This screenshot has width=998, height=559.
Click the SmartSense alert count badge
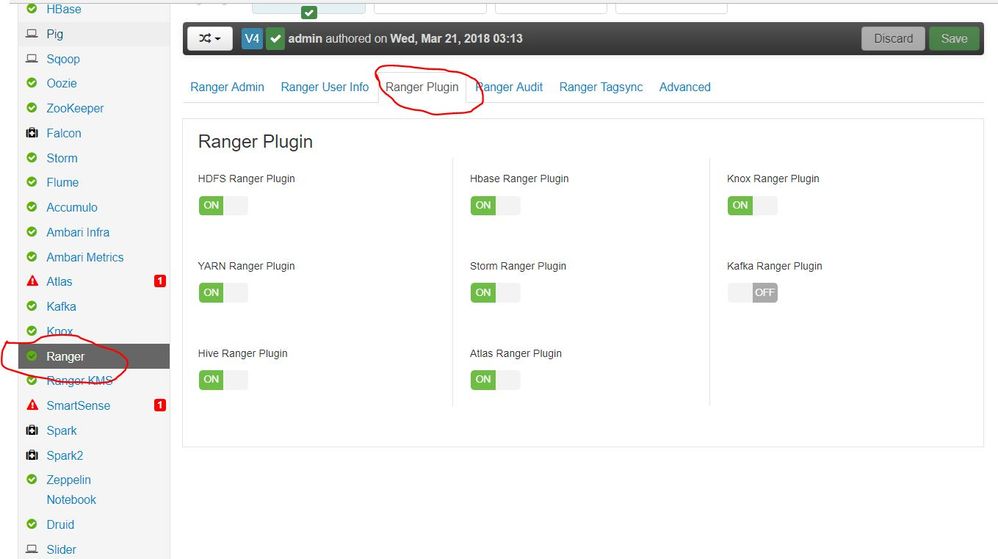[160, 405]
